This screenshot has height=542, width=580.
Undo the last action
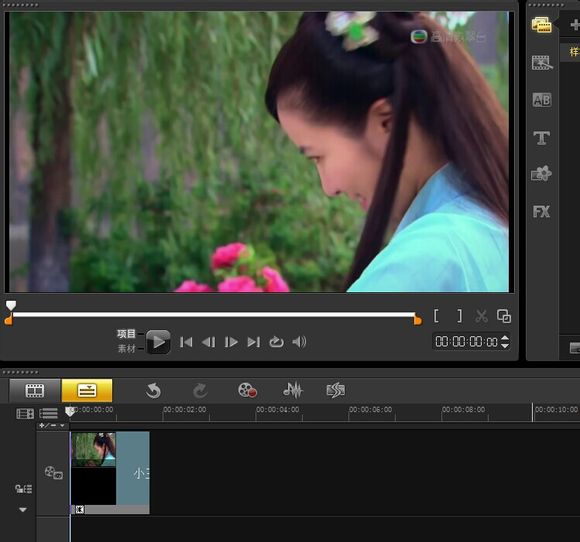[x=153, y=391]
